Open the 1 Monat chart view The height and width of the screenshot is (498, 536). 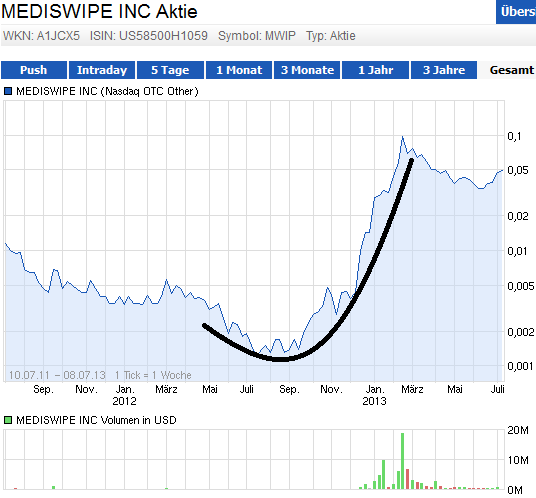coord(239,70)
